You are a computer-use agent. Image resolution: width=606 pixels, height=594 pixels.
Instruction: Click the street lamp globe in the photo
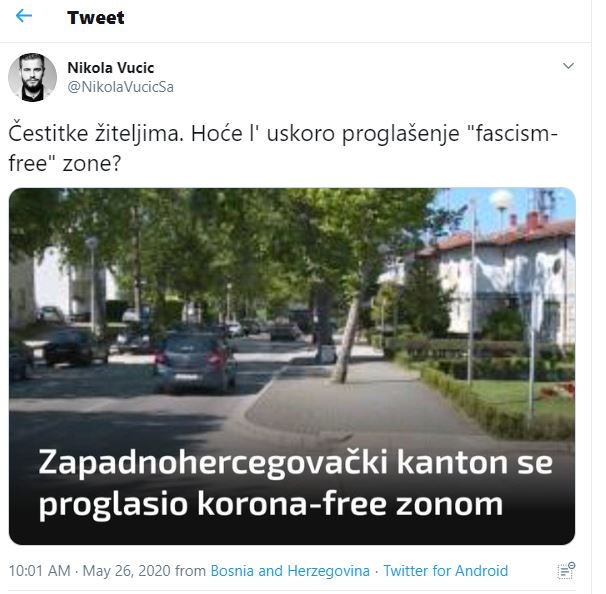click(501, 200)
